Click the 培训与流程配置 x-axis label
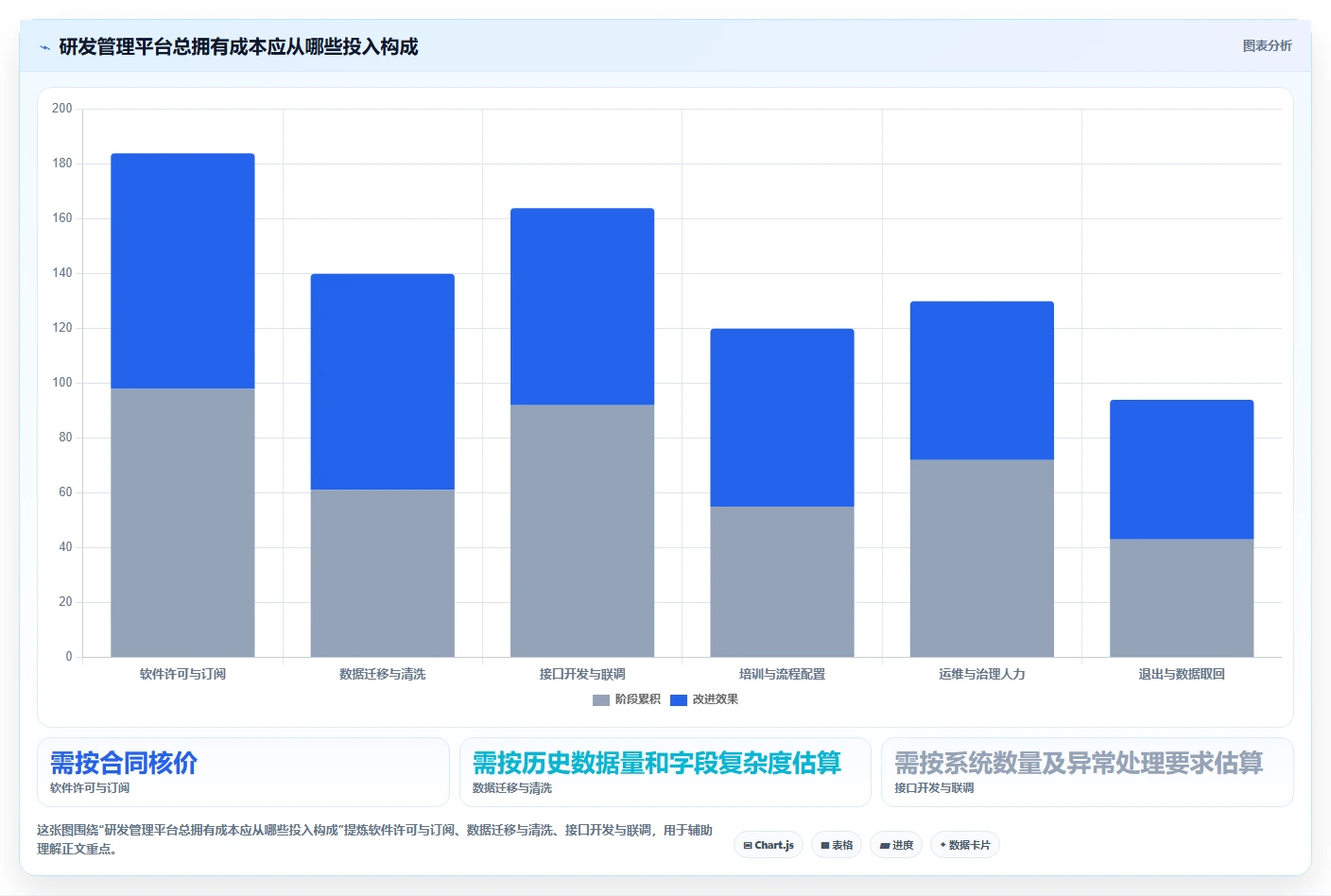 pyautogui.click(x=782, y=674)
